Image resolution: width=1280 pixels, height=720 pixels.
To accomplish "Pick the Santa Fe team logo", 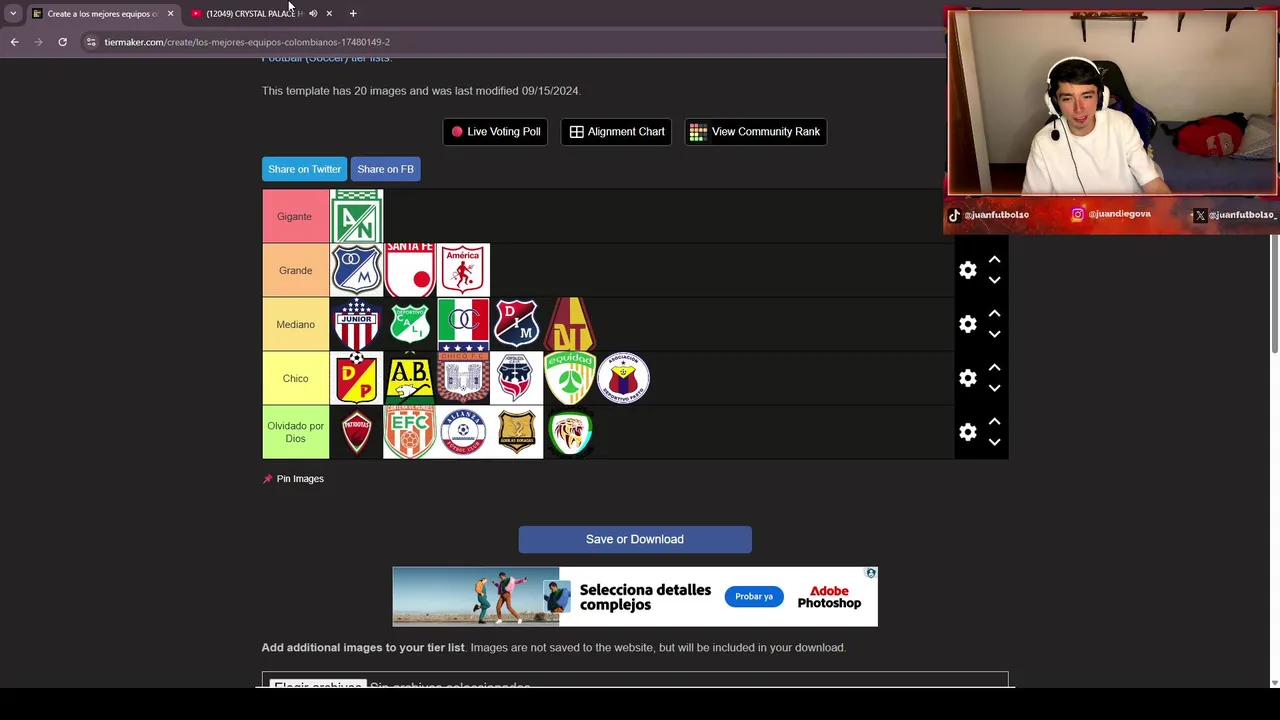I will point(410,270).
